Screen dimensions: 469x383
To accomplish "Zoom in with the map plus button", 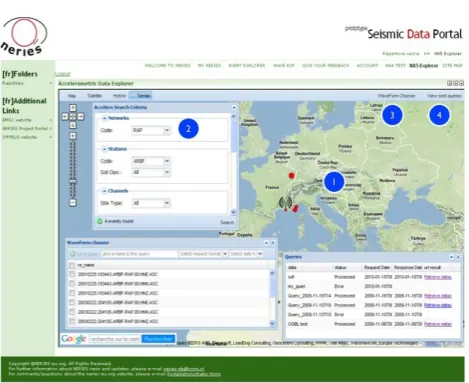I will tap(73, 136).
